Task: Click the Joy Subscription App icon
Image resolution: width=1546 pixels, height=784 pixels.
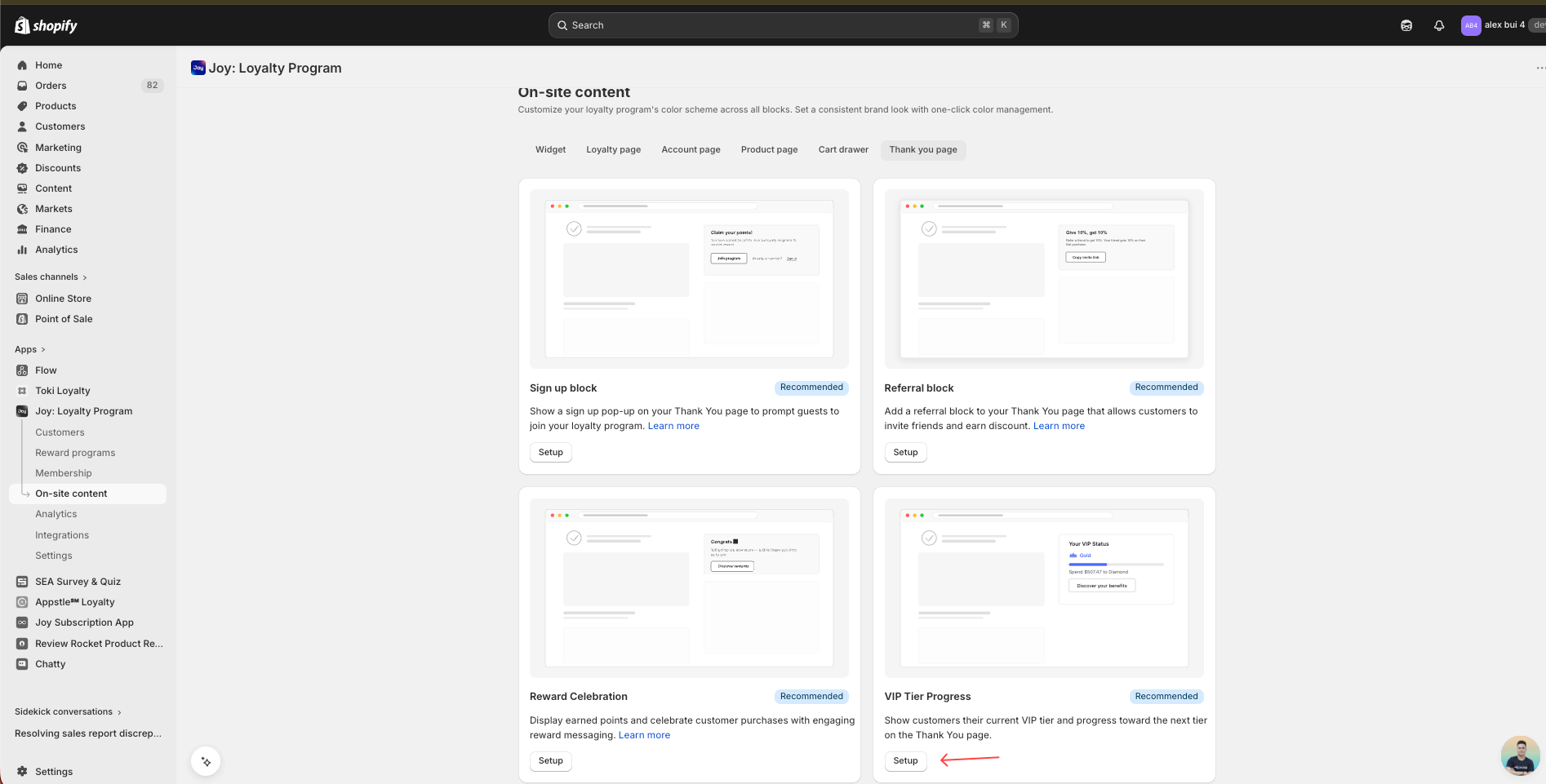Action: point(22,622)
